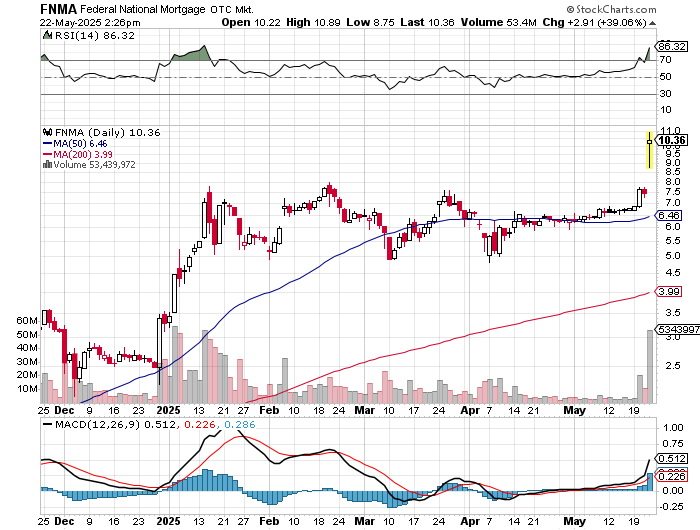Click the Mar label on price chart axis

pos(365,410)
